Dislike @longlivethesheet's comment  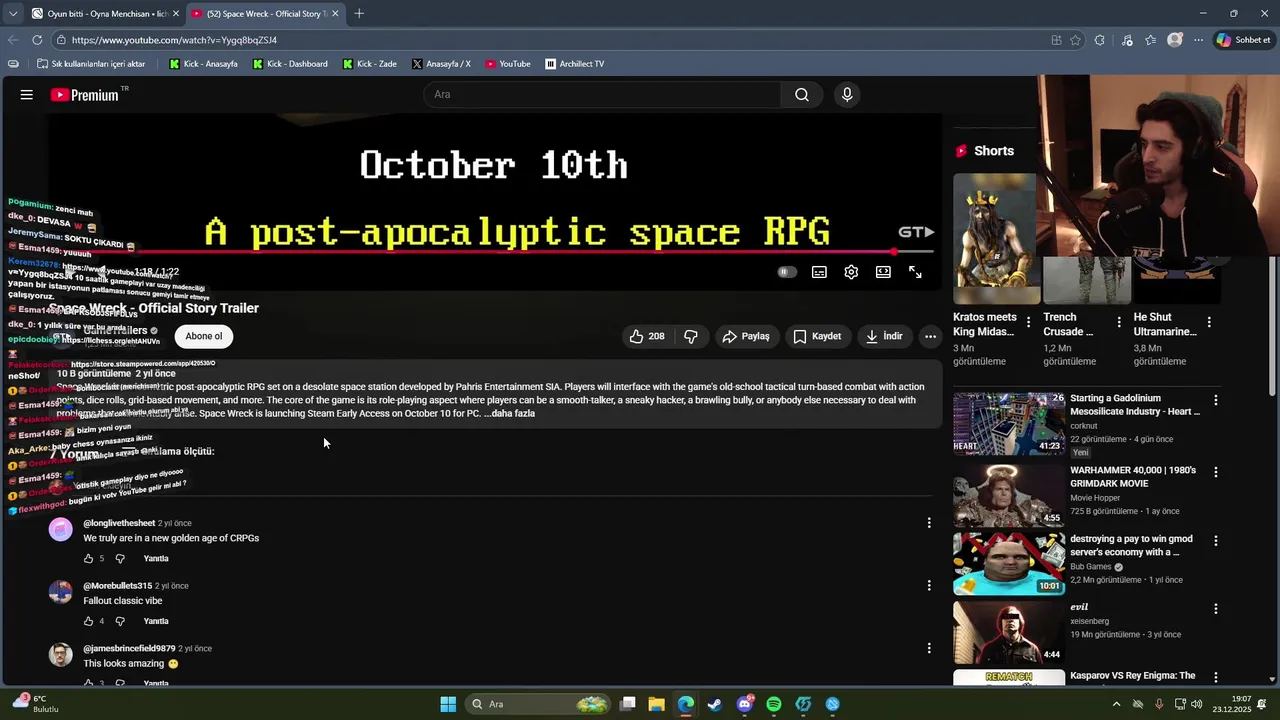tap(120, 558)
